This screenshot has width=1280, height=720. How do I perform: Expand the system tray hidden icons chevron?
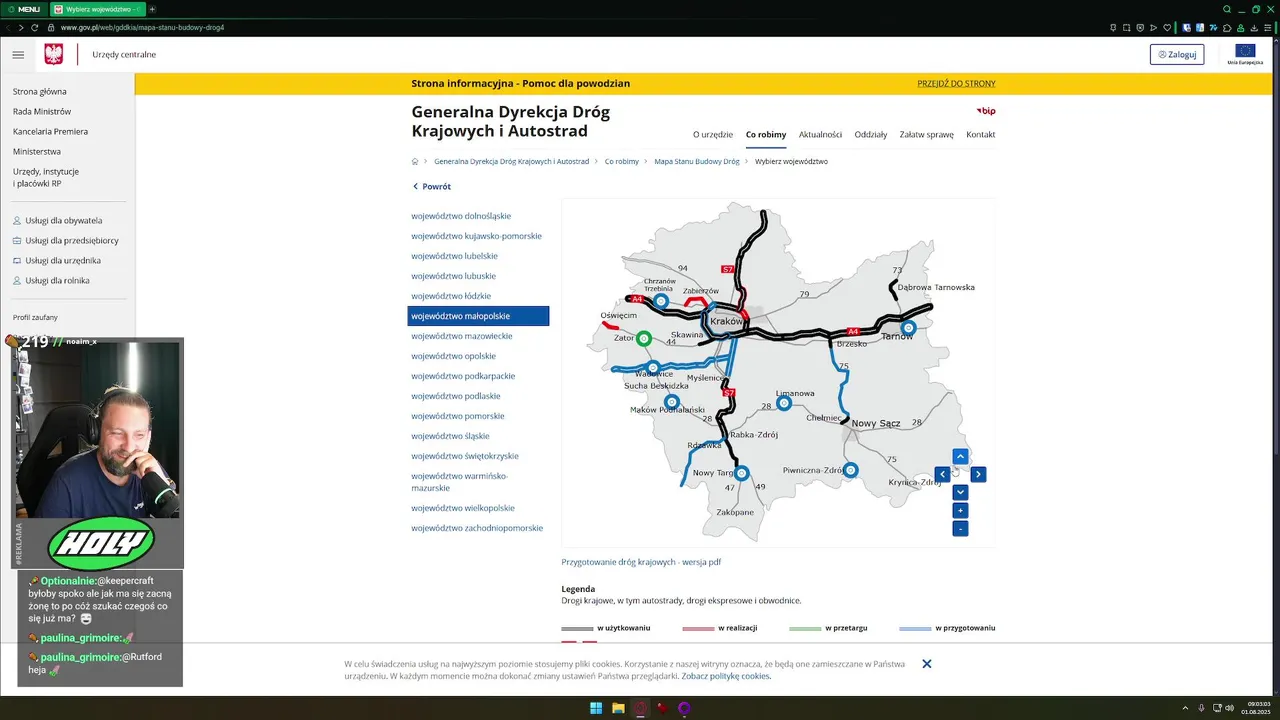1186,708
